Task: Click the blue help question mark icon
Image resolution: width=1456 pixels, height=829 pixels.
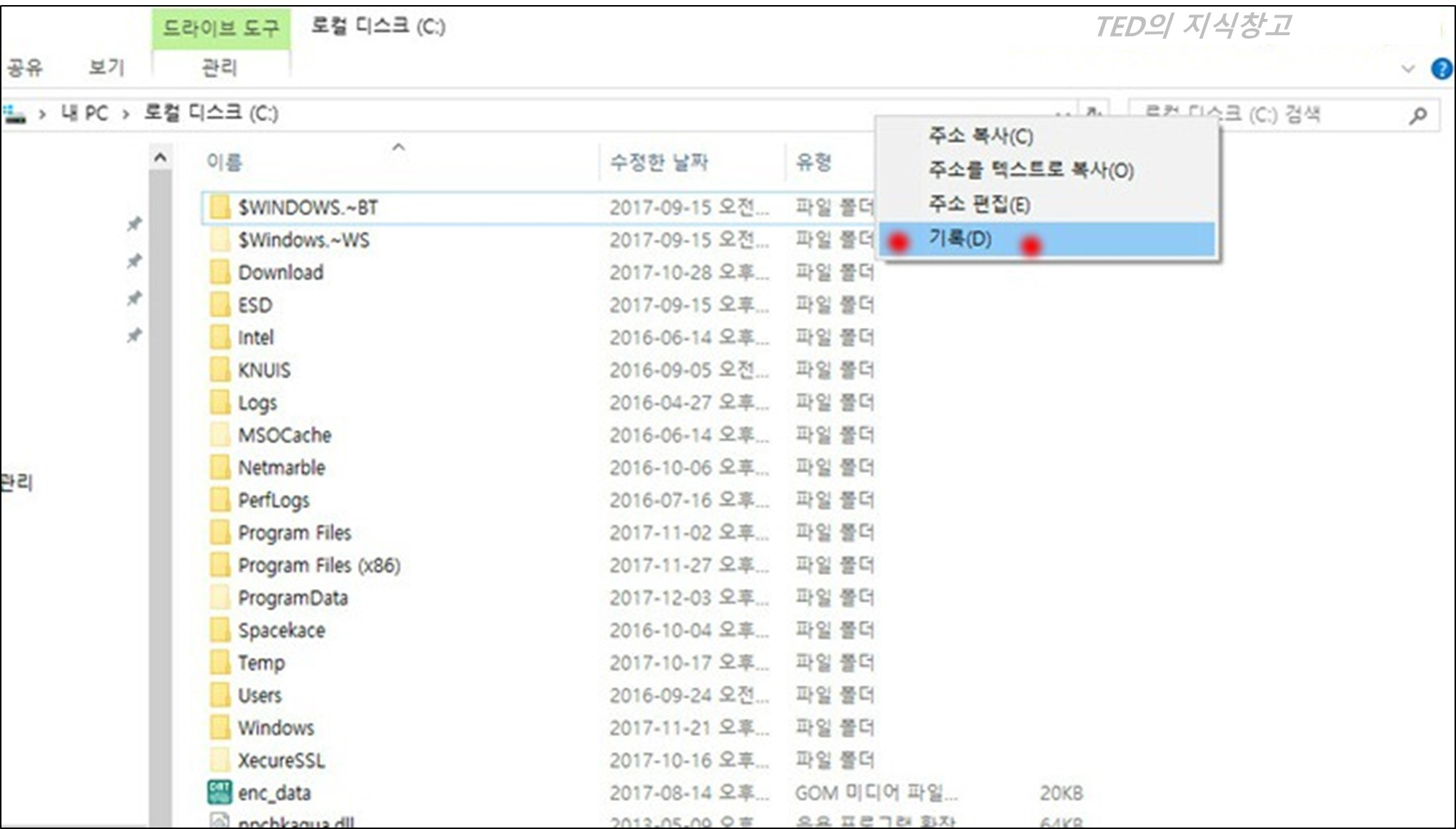Action: [x=1441, y=69]
